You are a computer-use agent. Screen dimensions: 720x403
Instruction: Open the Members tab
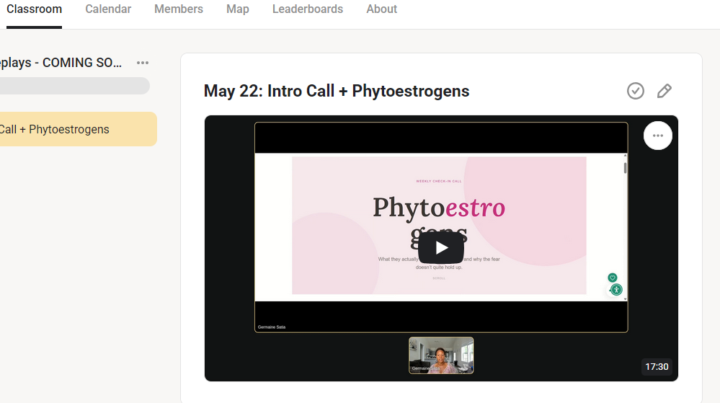point(178,9)
